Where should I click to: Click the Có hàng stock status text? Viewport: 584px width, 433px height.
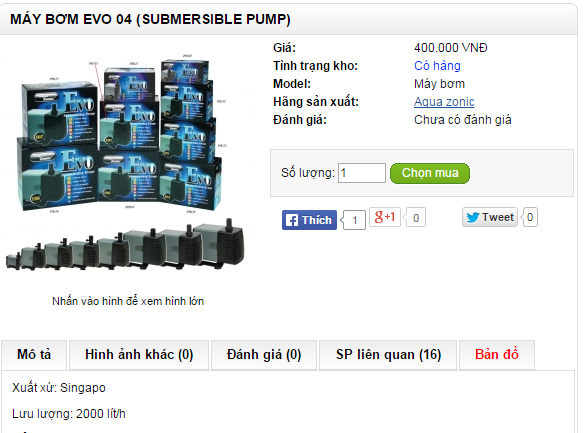tap(437, 66)
